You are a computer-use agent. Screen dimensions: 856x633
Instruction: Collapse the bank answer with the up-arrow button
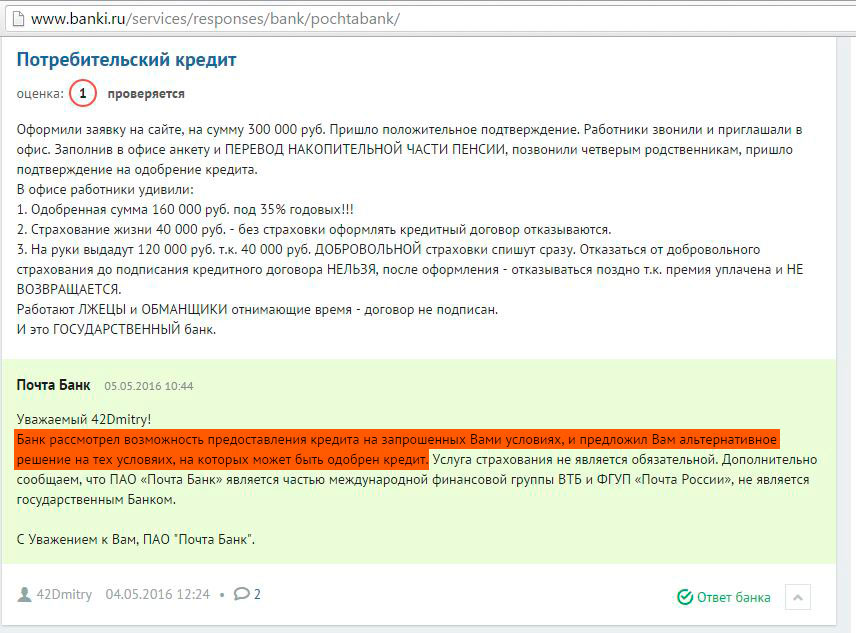[798, 597]
